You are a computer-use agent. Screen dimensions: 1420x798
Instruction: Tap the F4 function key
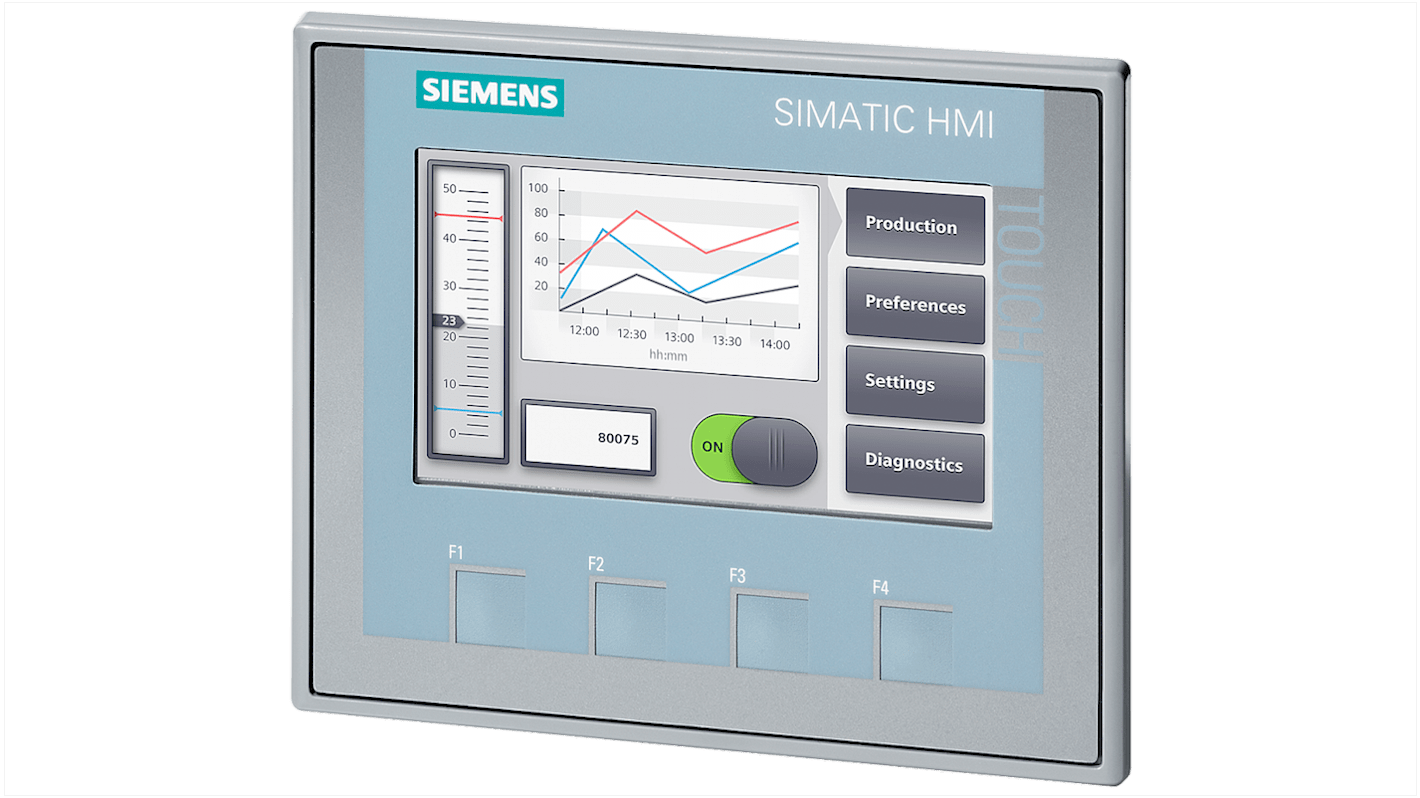click(914, 644)
